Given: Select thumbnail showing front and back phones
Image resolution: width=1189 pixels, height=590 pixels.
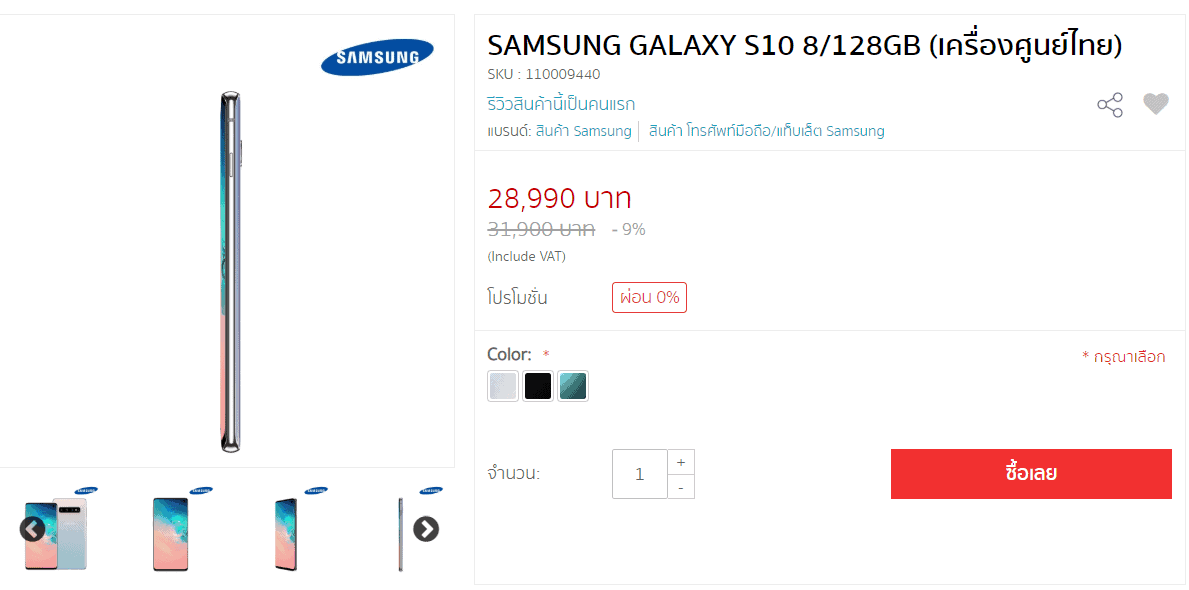Looking at the screenshot, I should (x=57, y=530).
